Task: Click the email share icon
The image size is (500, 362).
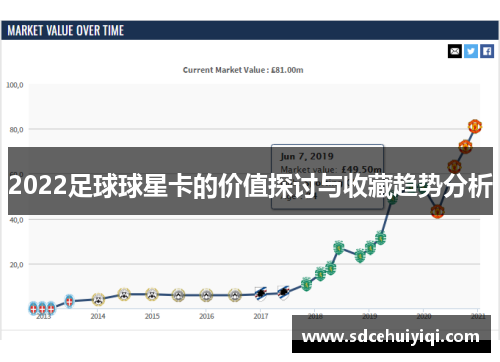Action: click(455, 51)
